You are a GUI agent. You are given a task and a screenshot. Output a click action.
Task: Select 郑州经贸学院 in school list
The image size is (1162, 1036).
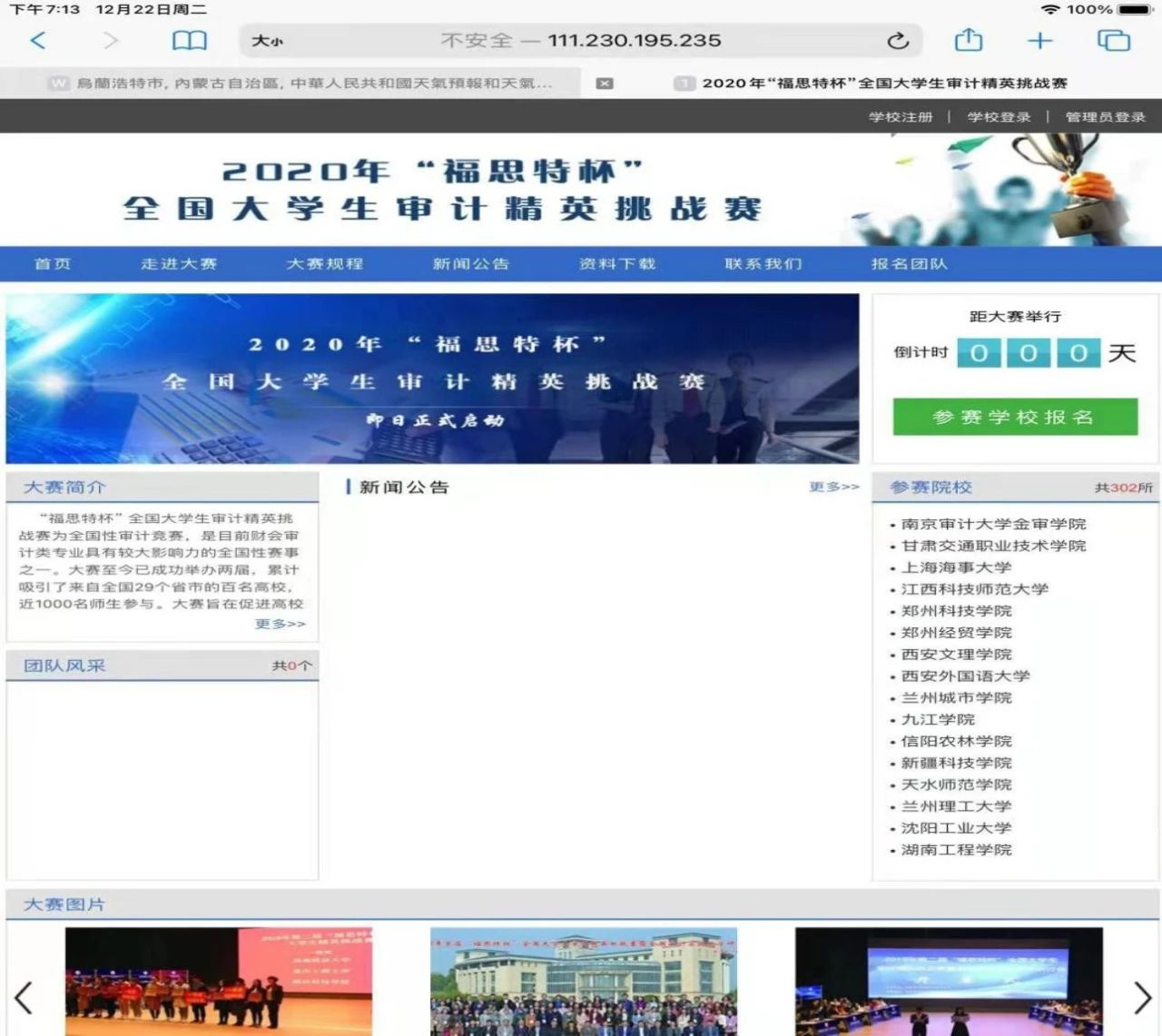pyautogui.click(x=956, y=634)
